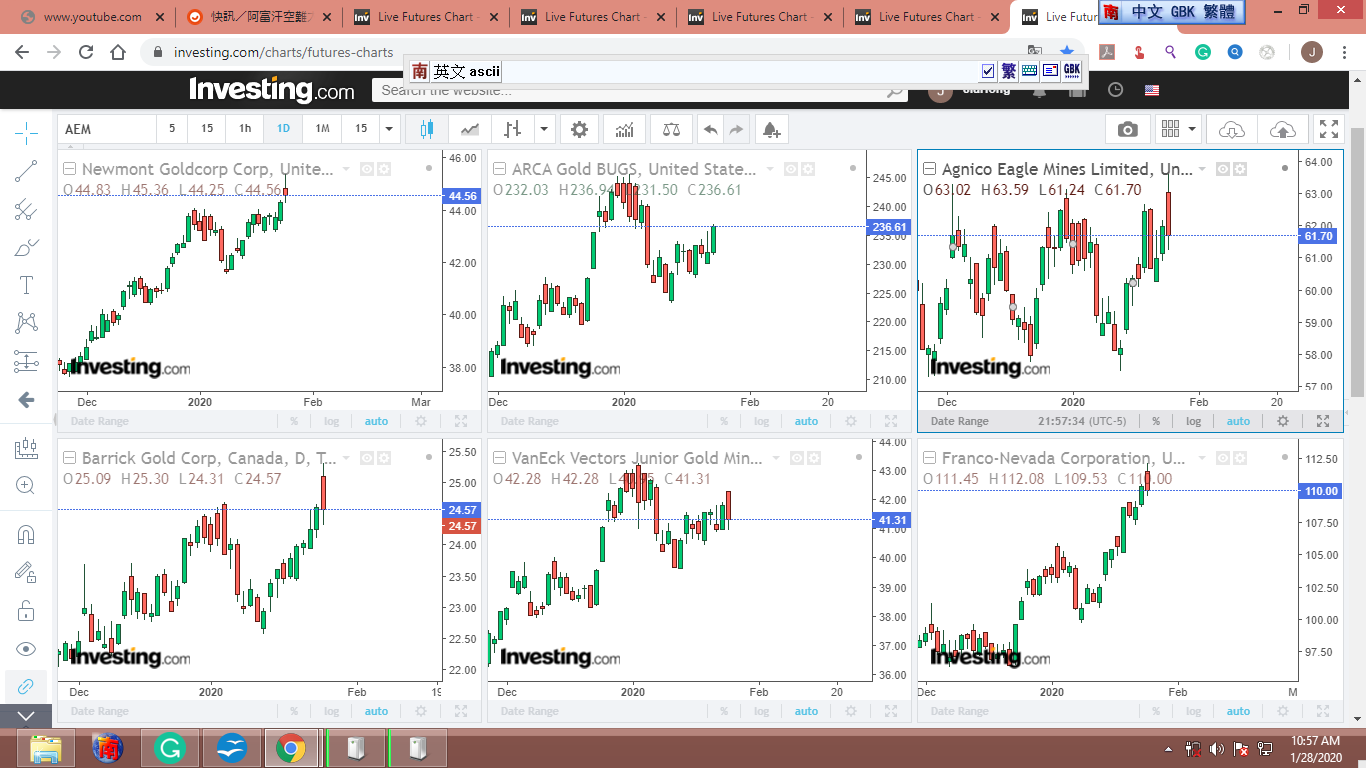This screenshot has height=768, width=1366.
Task: Expand the time interval dropdown arrow
Action: [390, 129]
